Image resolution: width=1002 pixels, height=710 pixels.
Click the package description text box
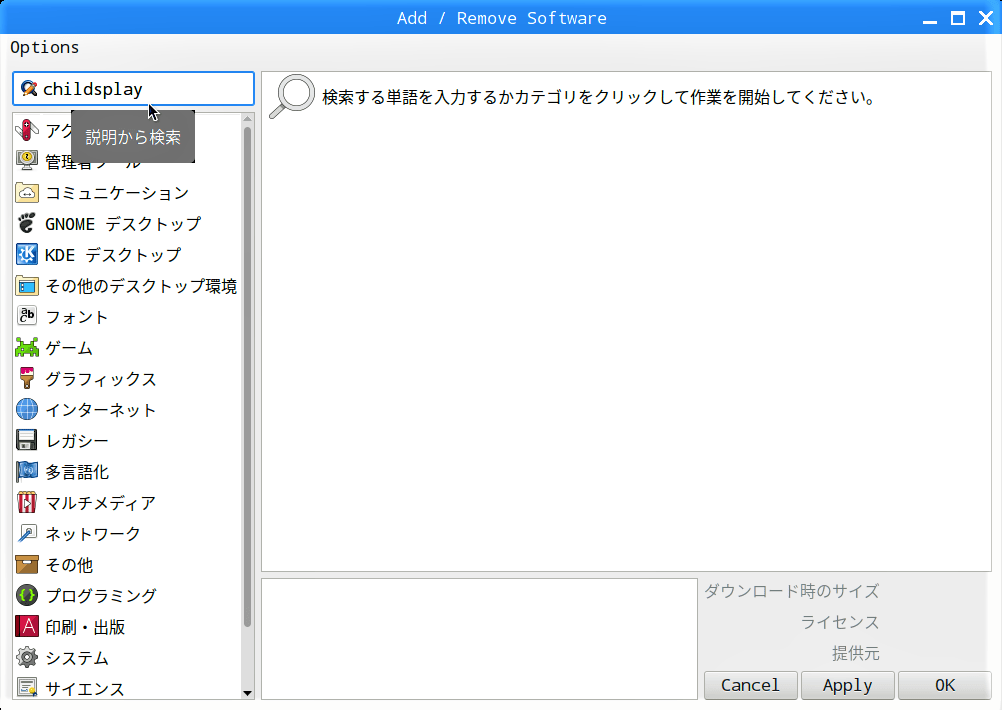(479, 638)
